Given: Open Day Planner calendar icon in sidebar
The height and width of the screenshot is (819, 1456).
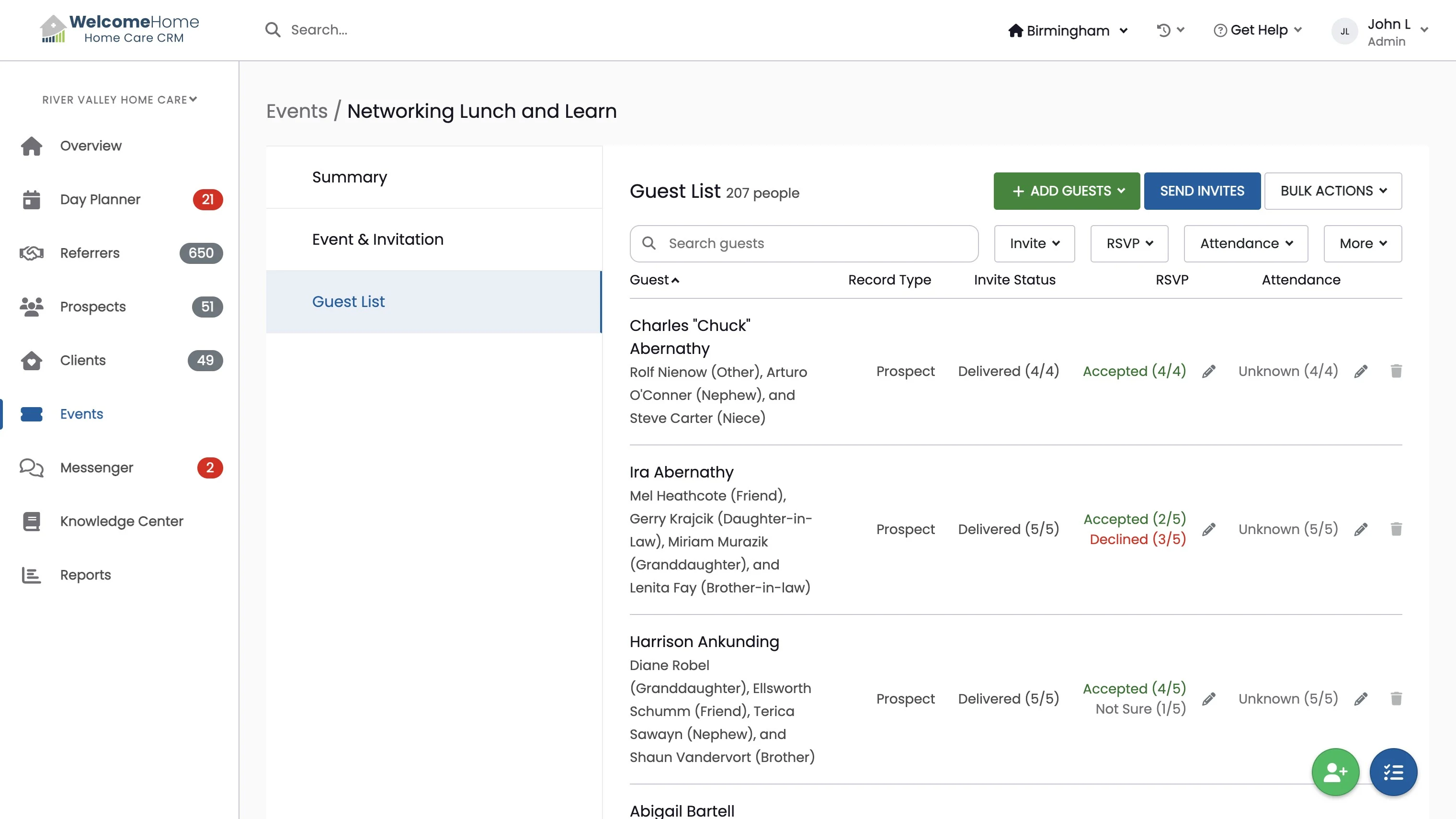Looking at the screenshot, I should [x=32, y=200].
